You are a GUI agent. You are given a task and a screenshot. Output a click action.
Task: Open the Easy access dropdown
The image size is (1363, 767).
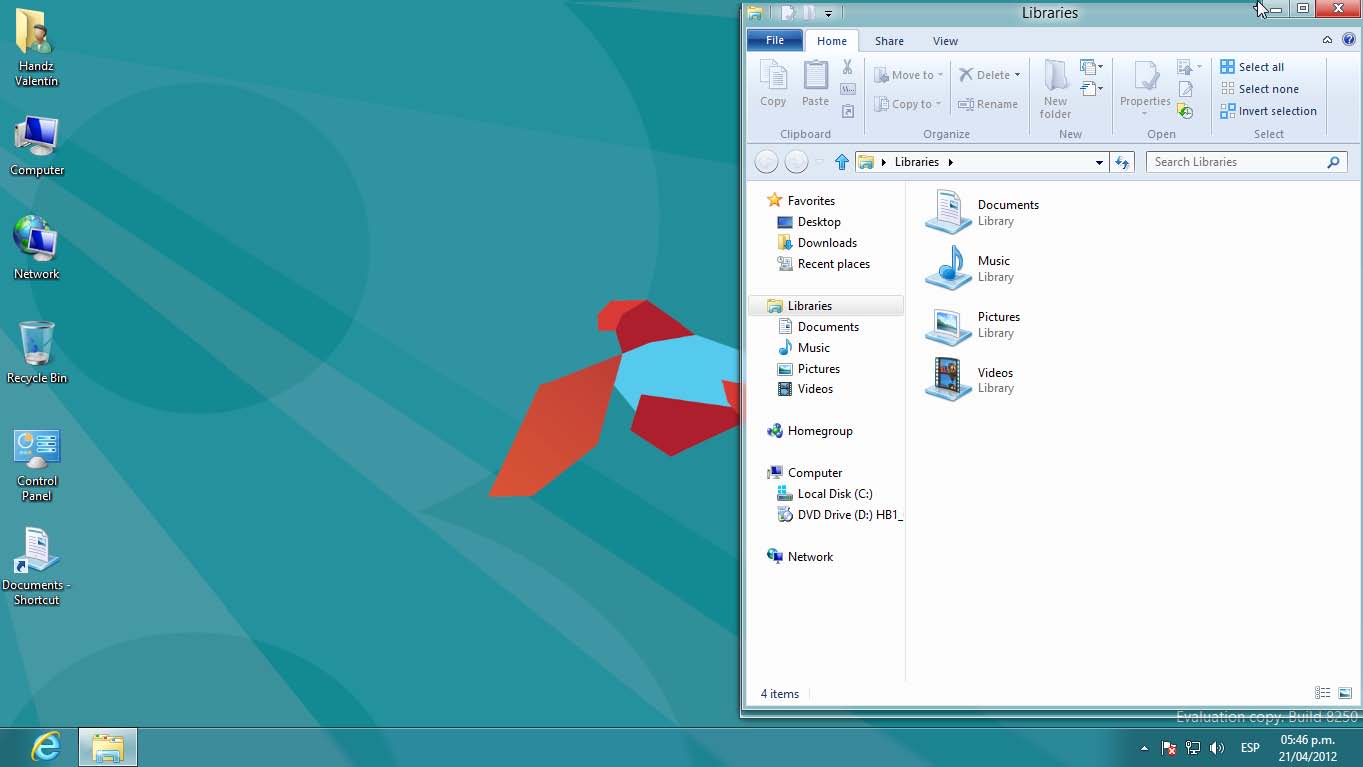1091,89
